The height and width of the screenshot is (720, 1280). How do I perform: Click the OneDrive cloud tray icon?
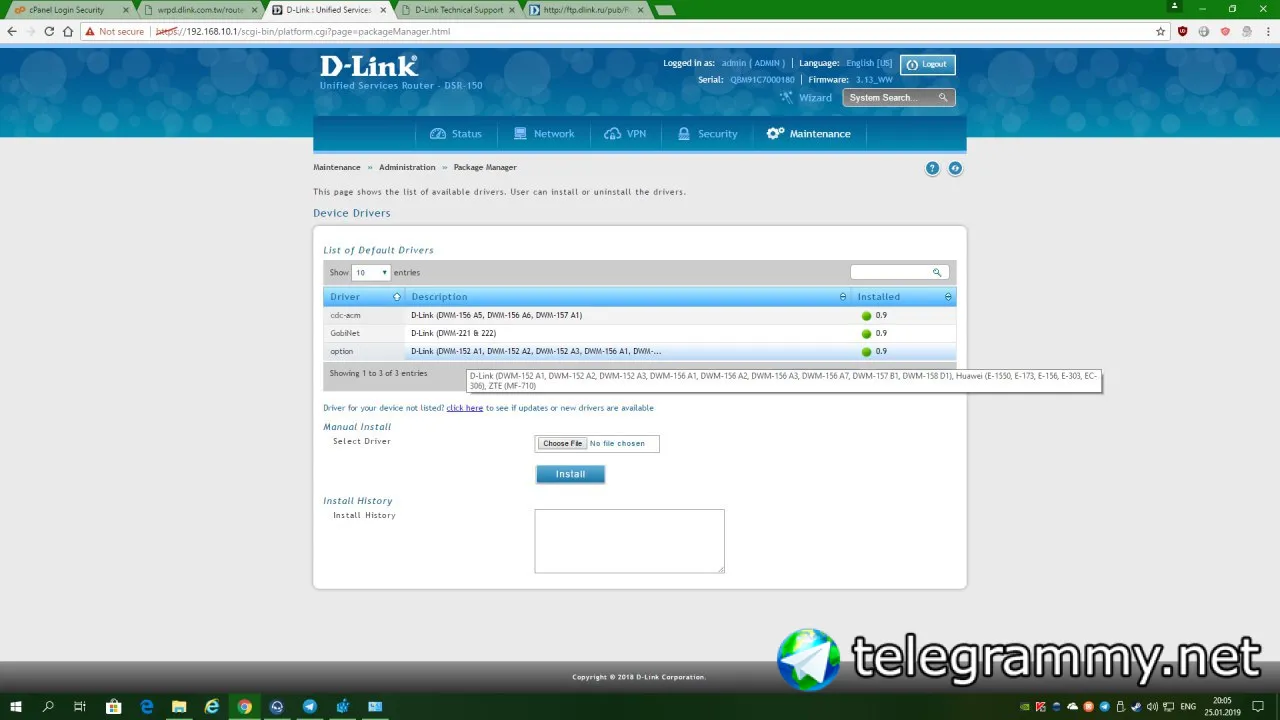coord(1073,706)
